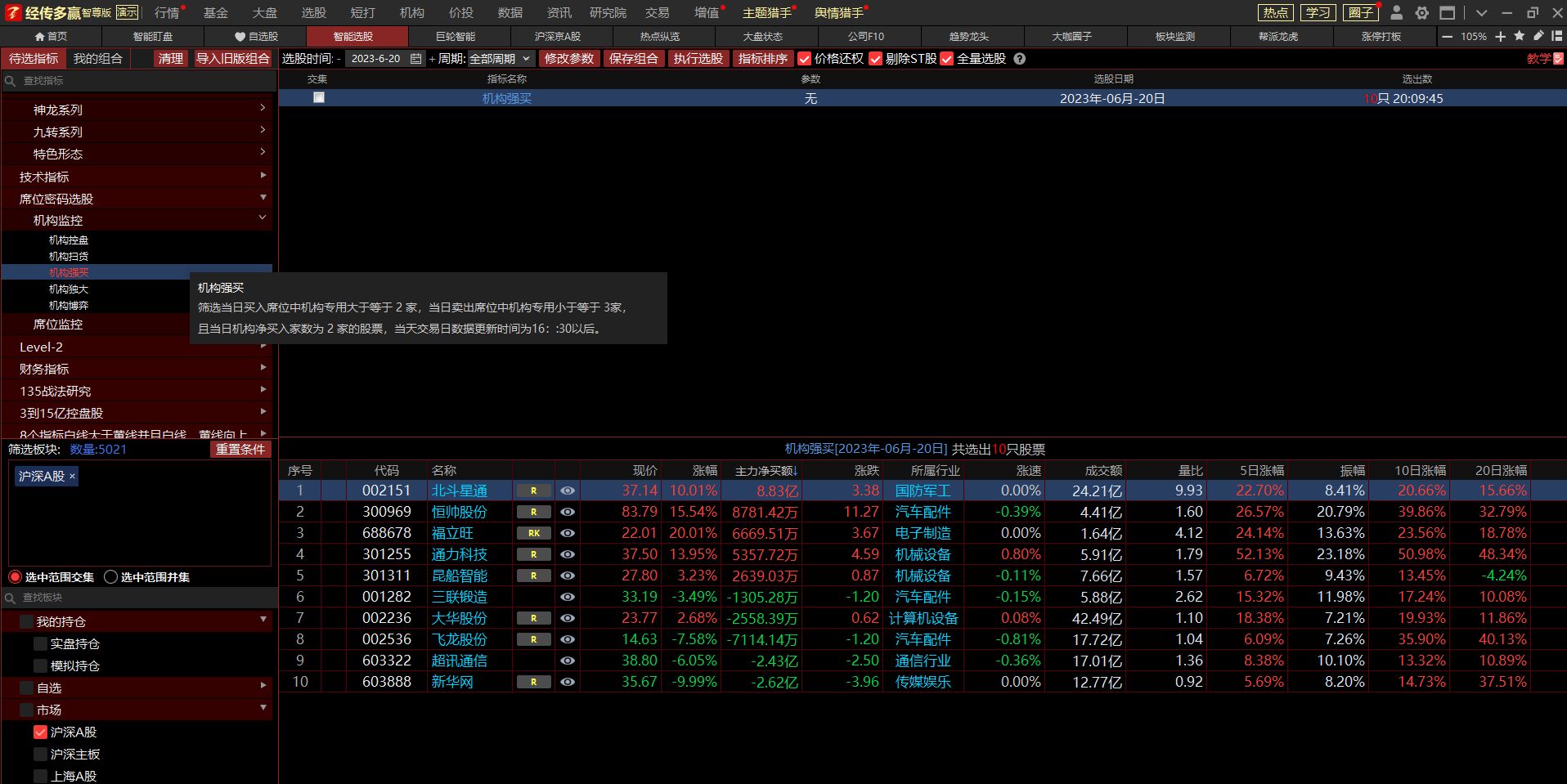The width and height of the screenshot is (1567, 784).
Task: Open the 行情 menu
Action: point(167,12)
